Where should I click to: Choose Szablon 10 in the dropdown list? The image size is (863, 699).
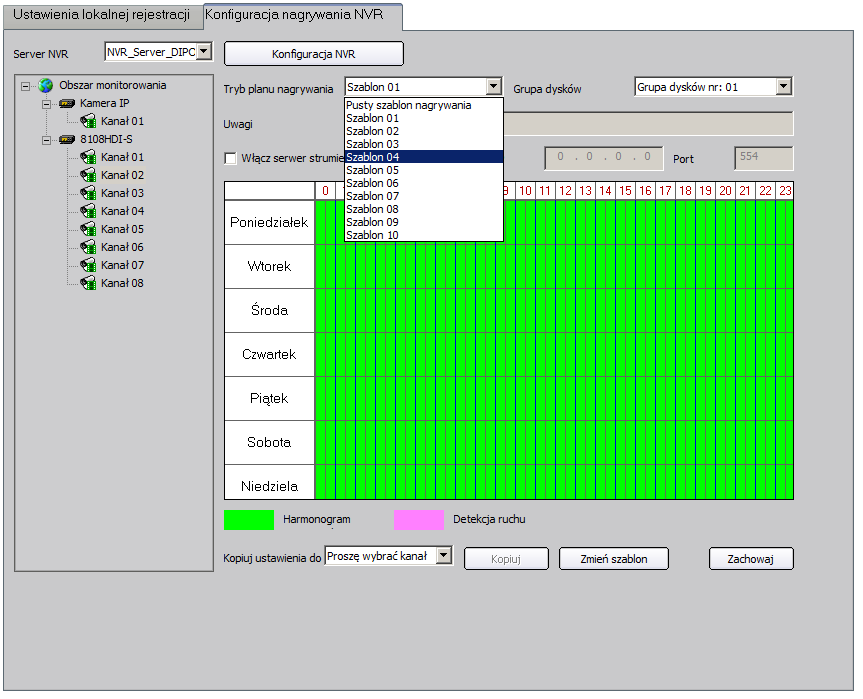pyautogui.click(x=424, y=236)
